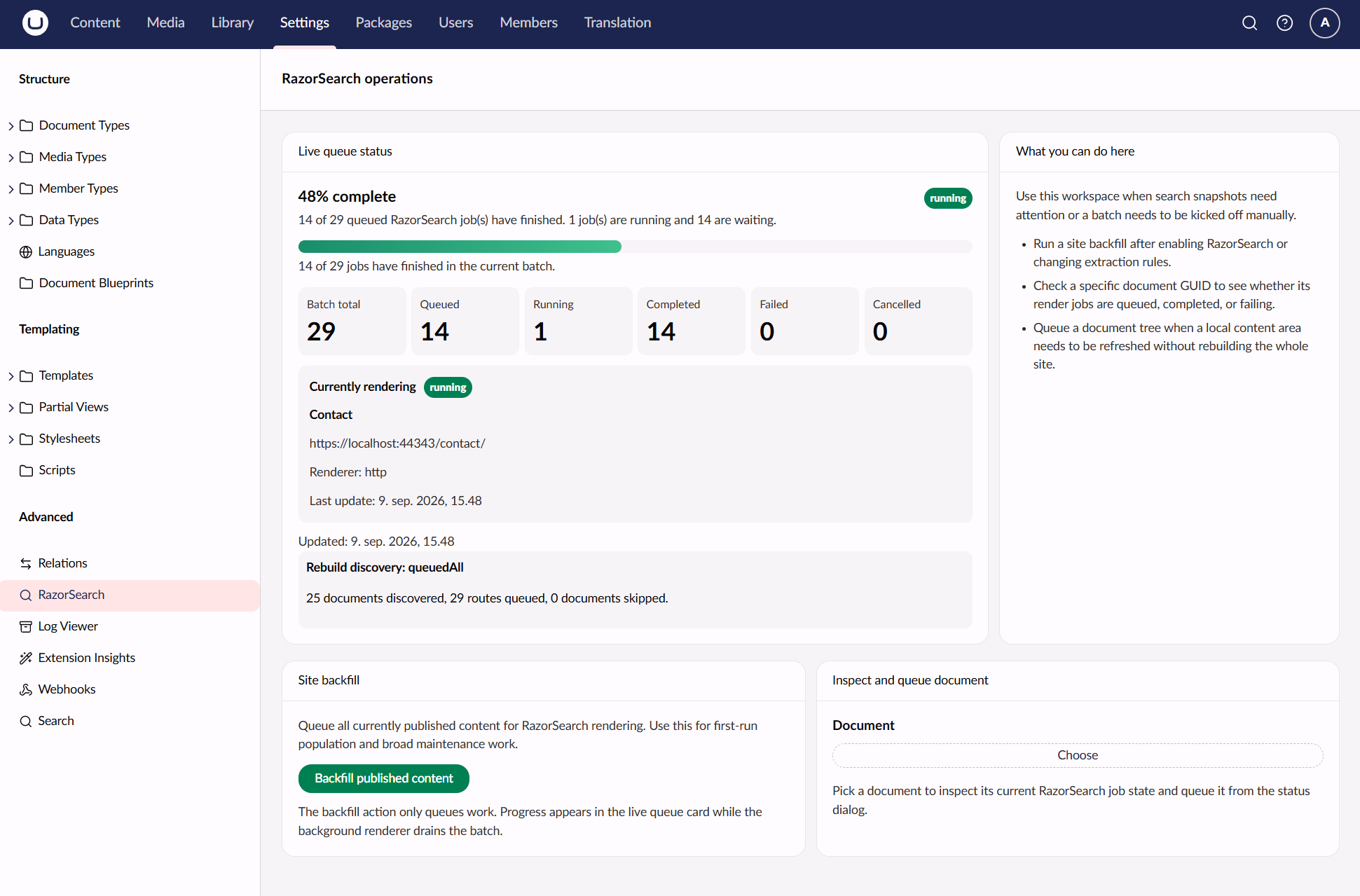Open the Members section
Image resolution: width=1360 pixels, height=896 pixels.
[529, 23]
